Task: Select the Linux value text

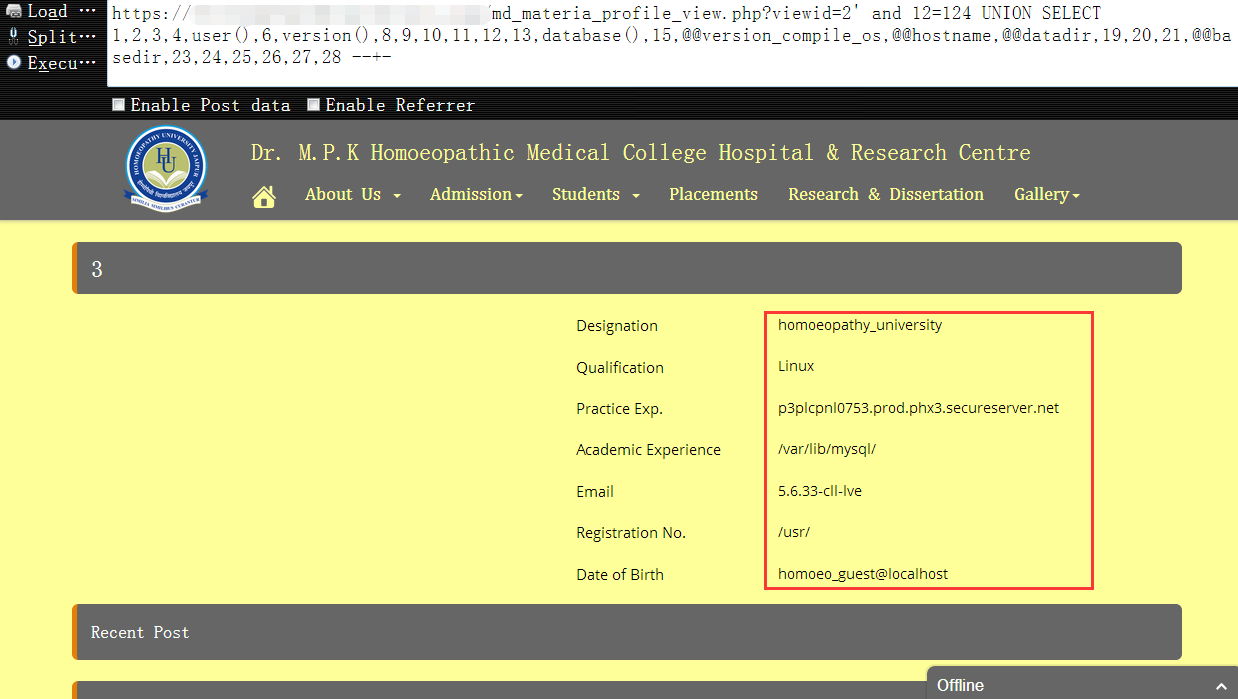Action: pos(796,366)
